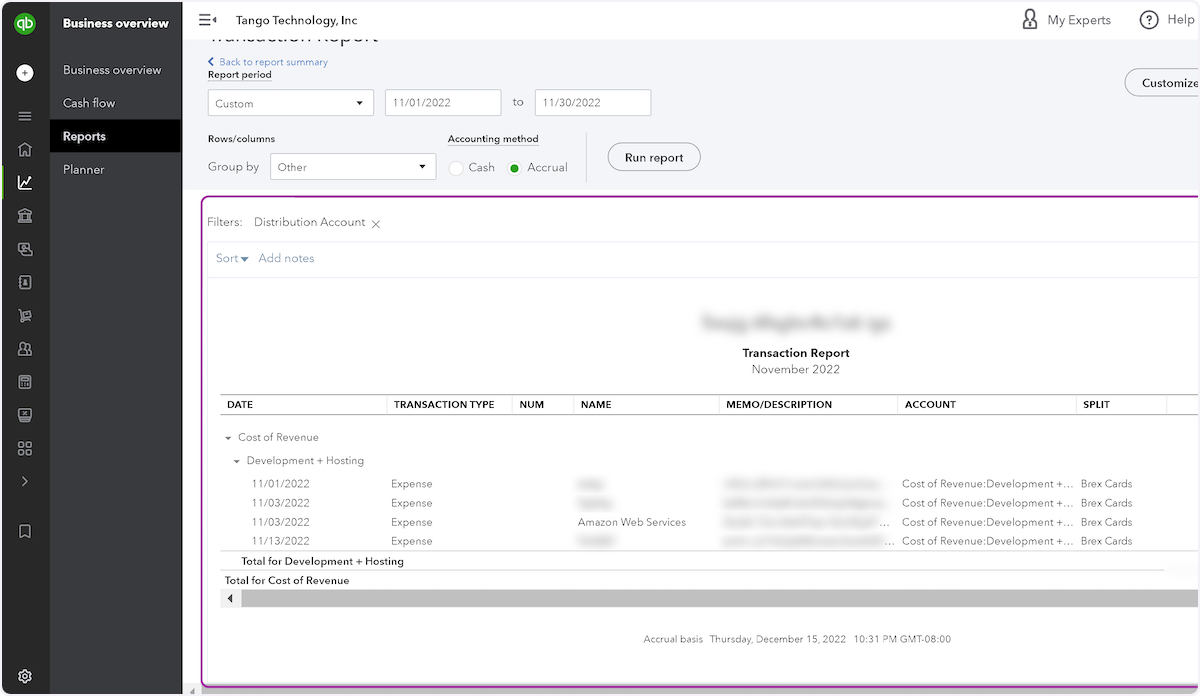Open the four-squares apps icon

(25, 448)
